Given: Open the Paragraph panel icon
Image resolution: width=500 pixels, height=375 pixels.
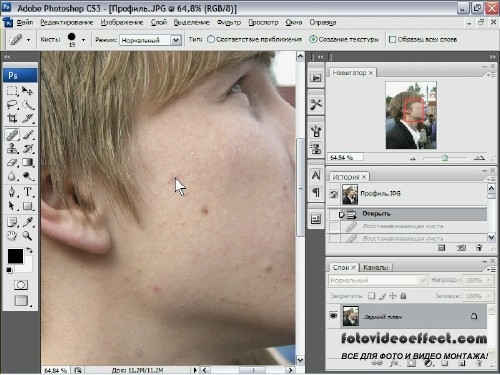Looking at the screenshot, I should [316, 192].
